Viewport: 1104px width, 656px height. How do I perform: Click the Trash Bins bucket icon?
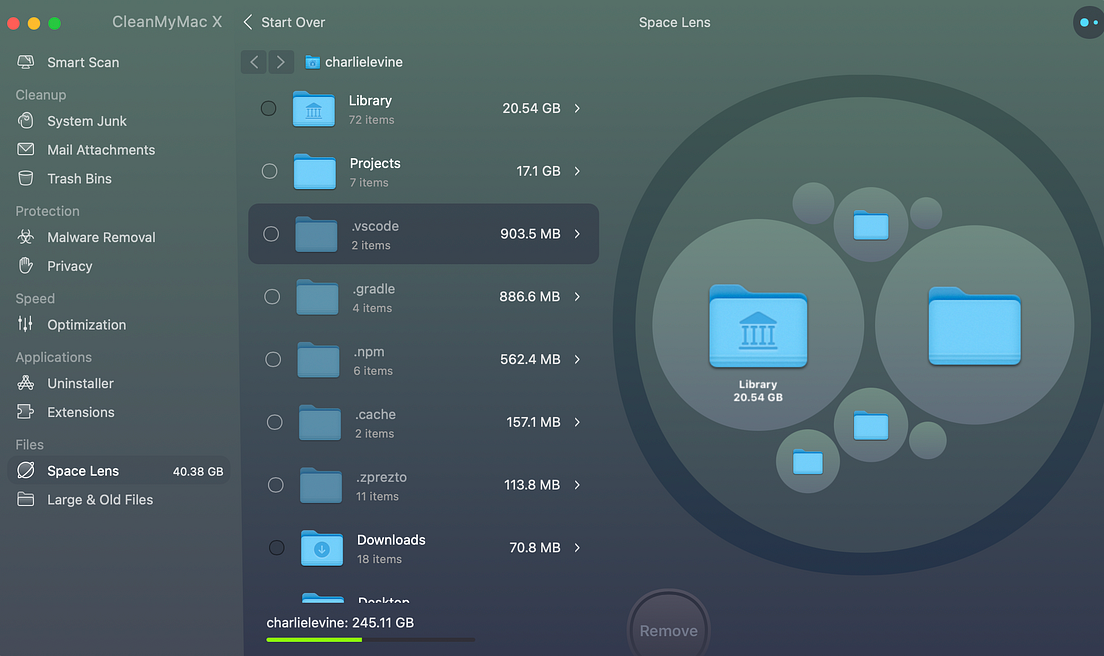click(x=25, y=178)
